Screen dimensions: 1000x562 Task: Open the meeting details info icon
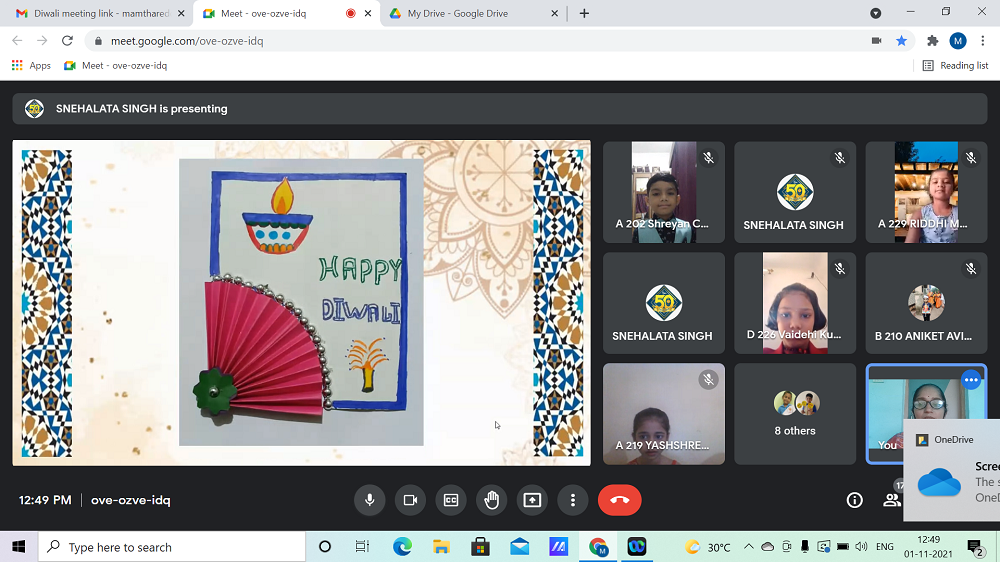coord(854,500)
